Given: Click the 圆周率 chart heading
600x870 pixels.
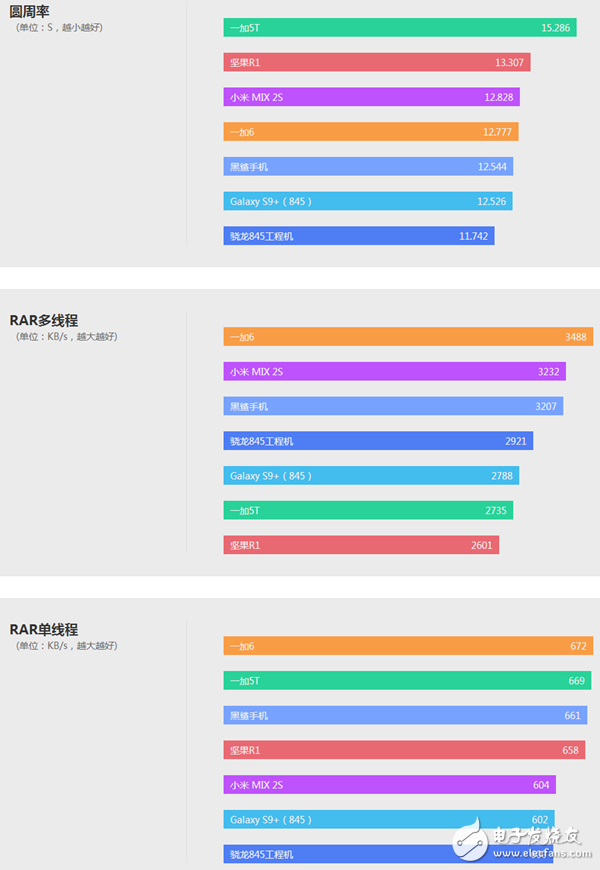Looking at the screenshot, I should coord(30,11).
